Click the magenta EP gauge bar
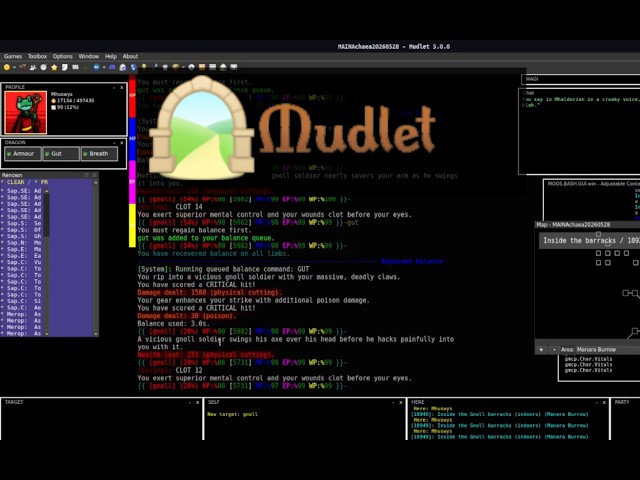The height and width of the screenshot is (480, 640). [x=132, y=182]
